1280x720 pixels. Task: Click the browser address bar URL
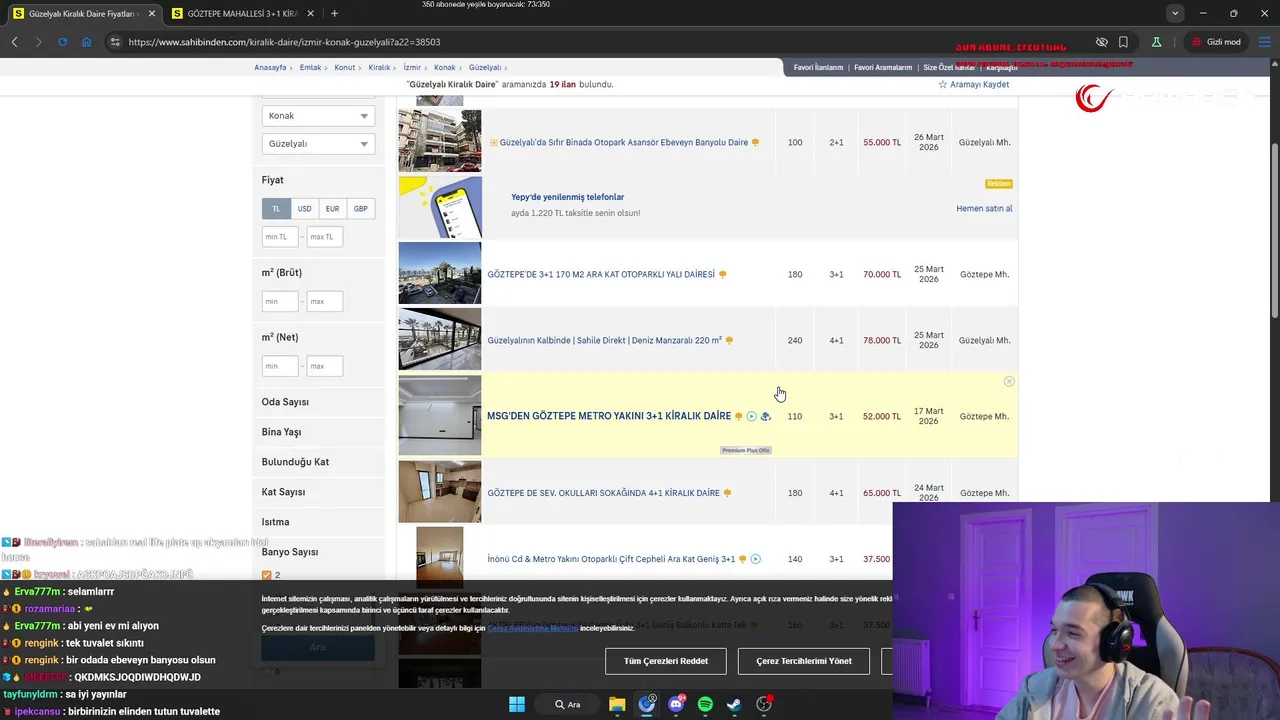284,42
